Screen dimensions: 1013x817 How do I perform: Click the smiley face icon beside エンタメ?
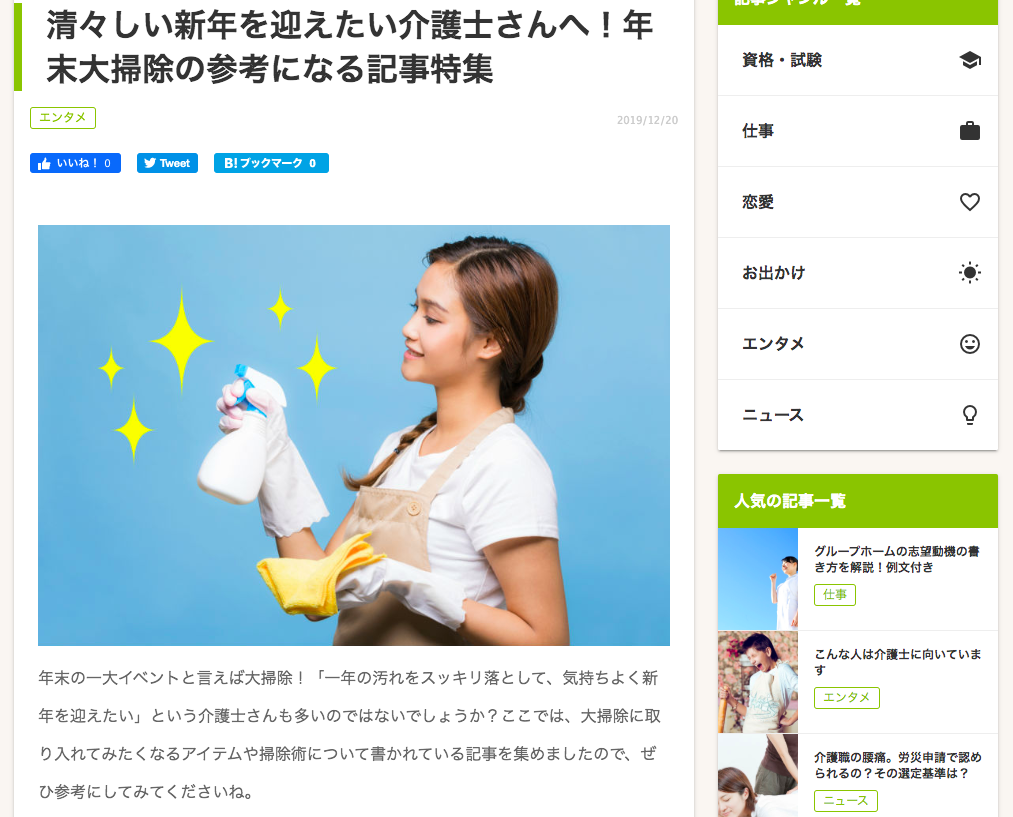pyautogui.click(x=970, y=344)
